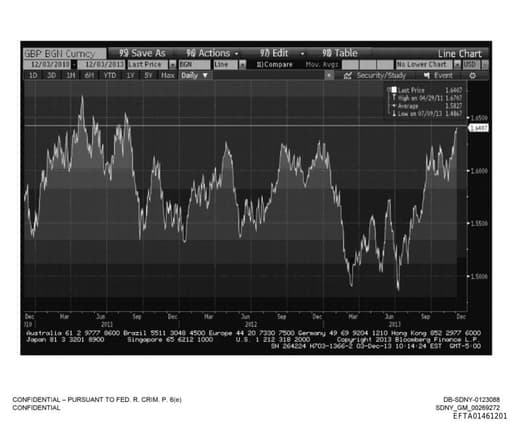Click the 1.6500 y-axis label
Image resolution: width=512 pixels, height=424 pixels.
[x=479, y=118]
